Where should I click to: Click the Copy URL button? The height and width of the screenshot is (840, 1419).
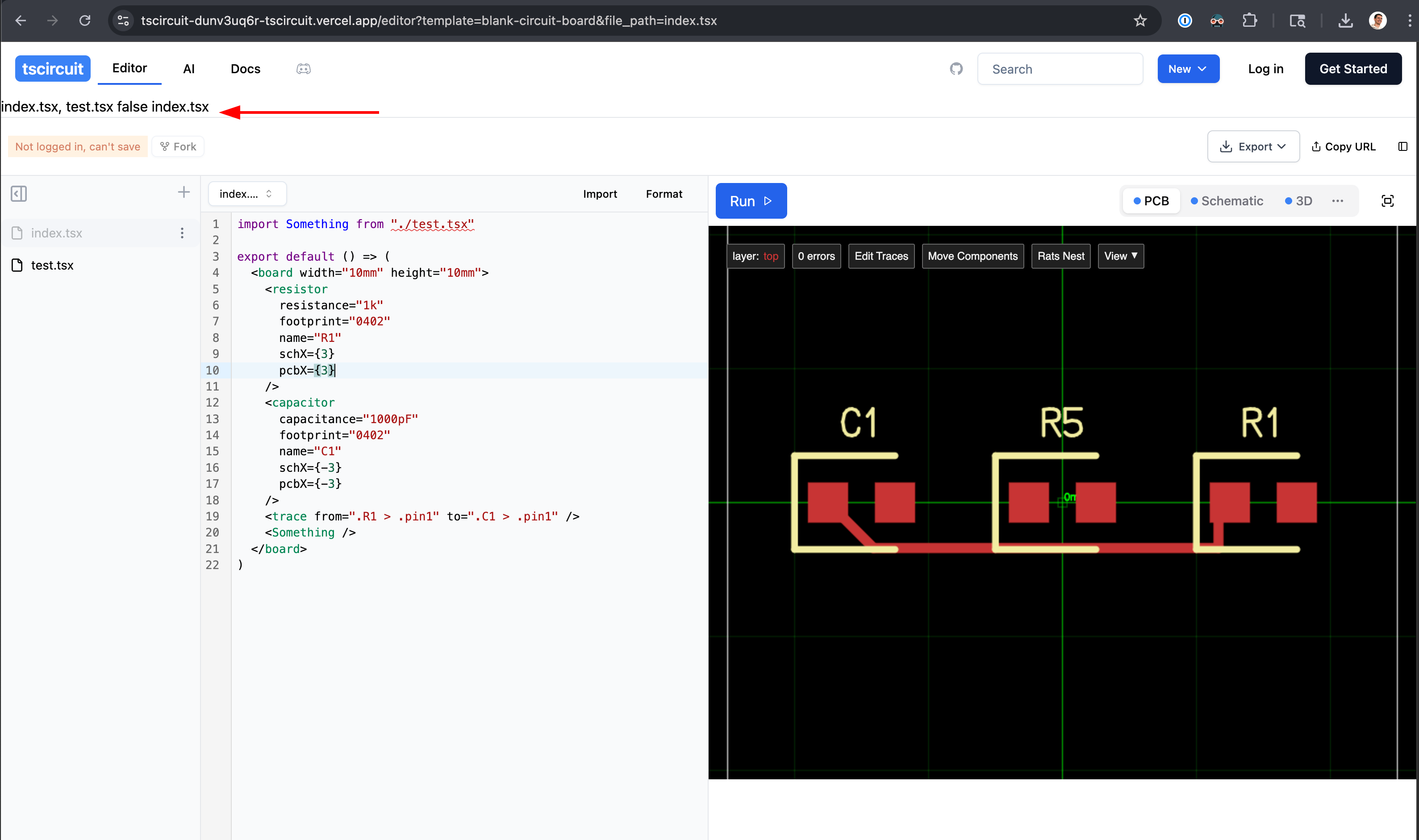coord(1343,146)
